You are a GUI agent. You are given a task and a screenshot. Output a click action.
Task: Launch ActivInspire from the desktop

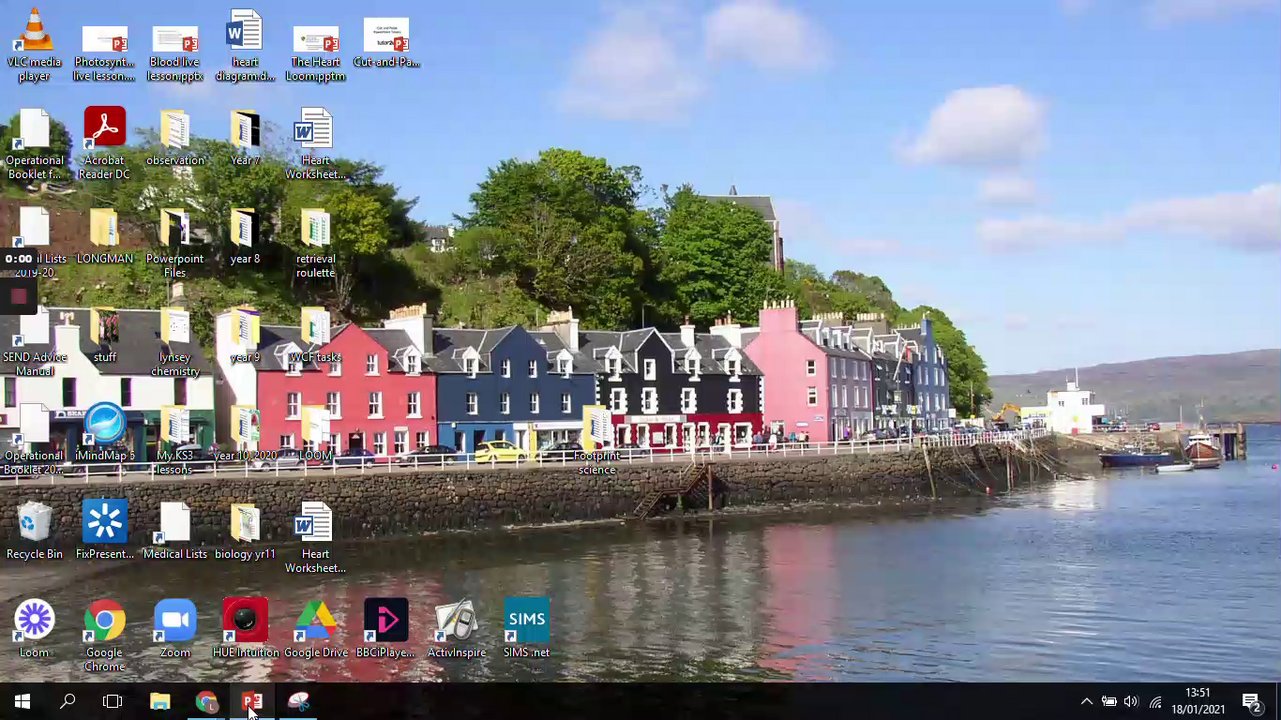[x=456, y=622]
